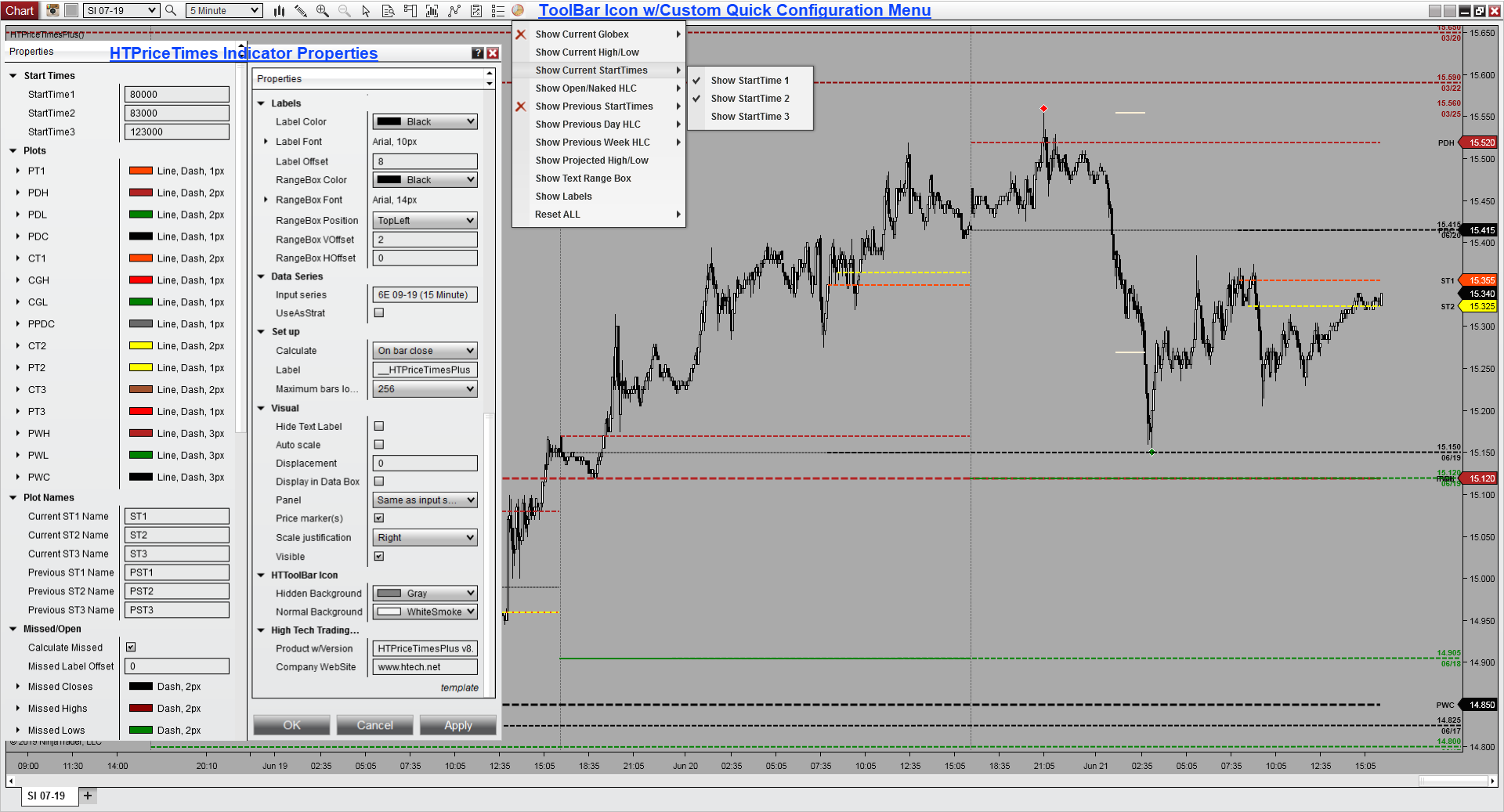Image resolution: width=1504 pixels, height=812 pixels.
Task: Expand the Label Font row
Action: pyautogui.click(x=266, y=142)
